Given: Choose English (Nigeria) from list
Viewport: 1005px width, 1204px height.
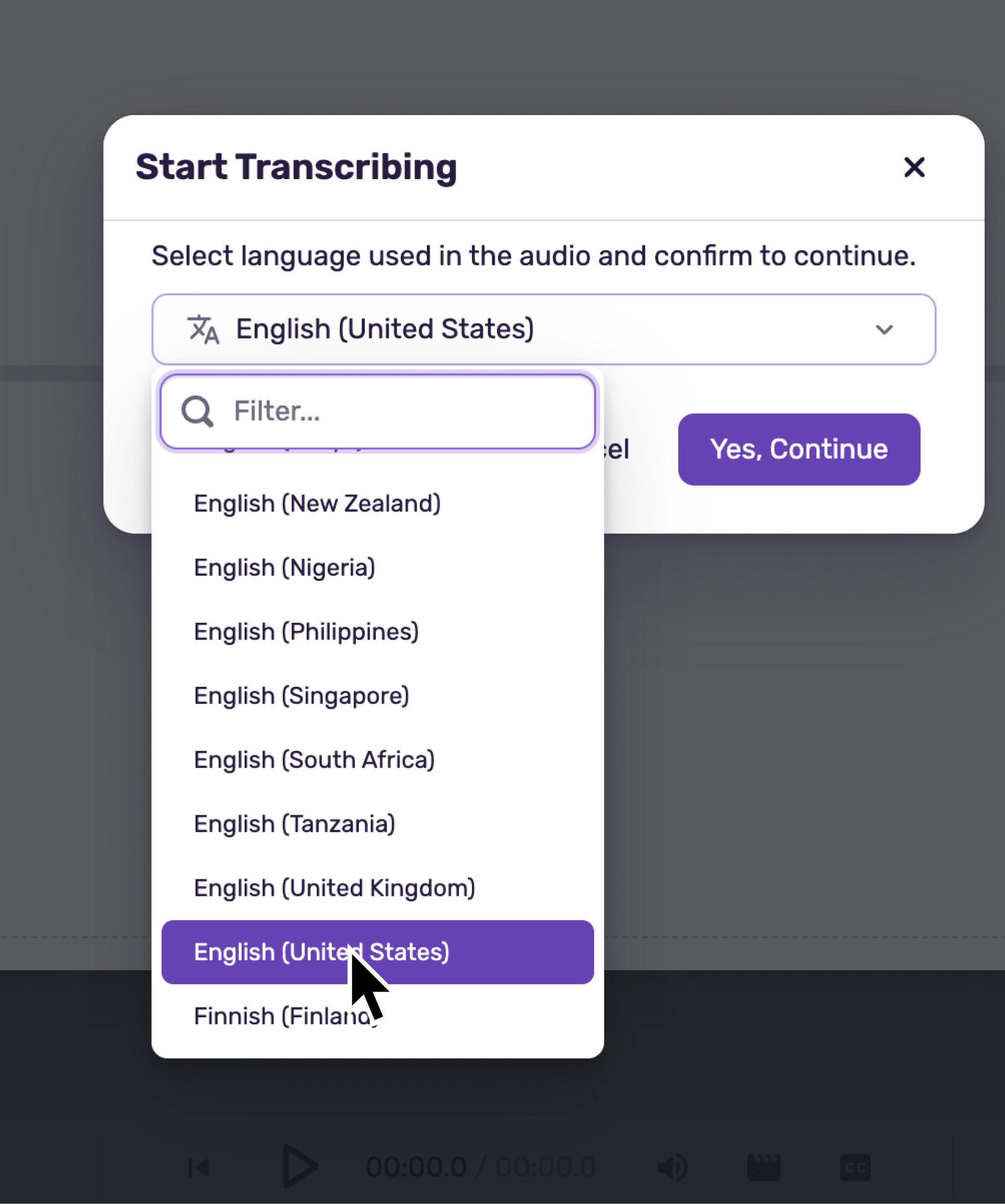Looking at the screenshot, I should click(284, 568).
